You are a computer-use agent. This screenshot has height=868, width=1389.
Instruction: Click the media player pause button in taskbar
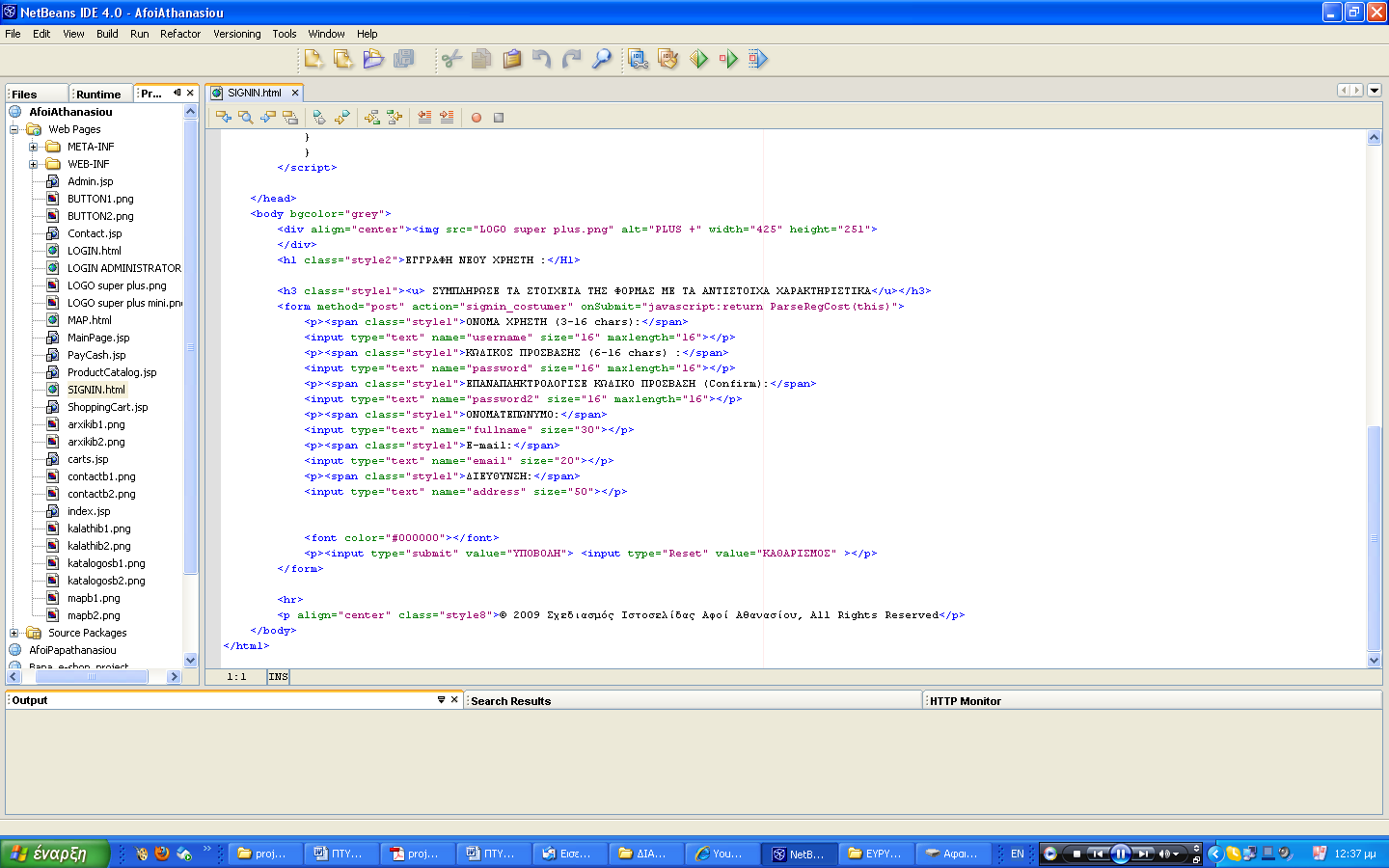point(1120,854)
